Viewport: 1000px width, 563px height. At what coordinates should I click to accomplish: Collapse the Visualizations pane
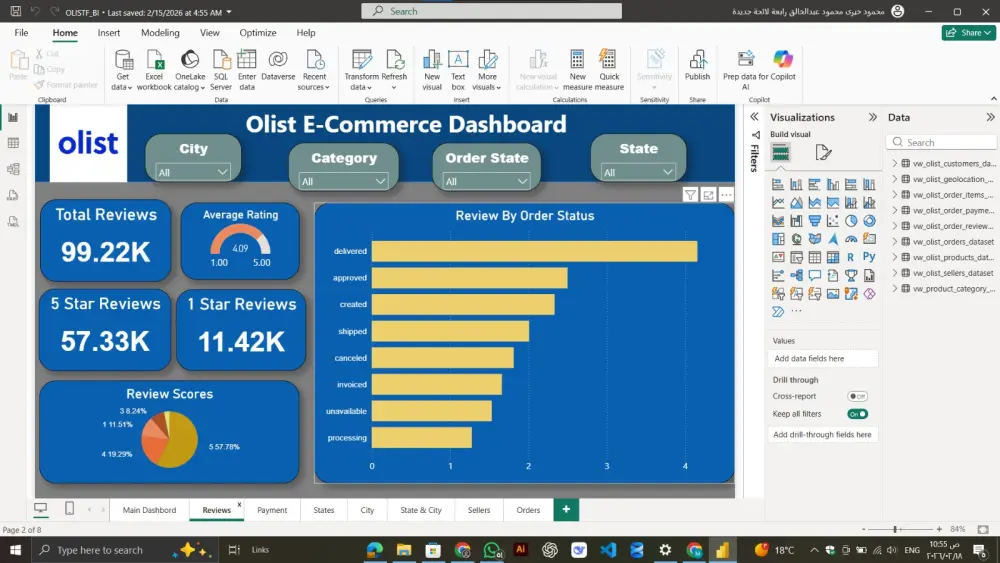coord(872,117)
